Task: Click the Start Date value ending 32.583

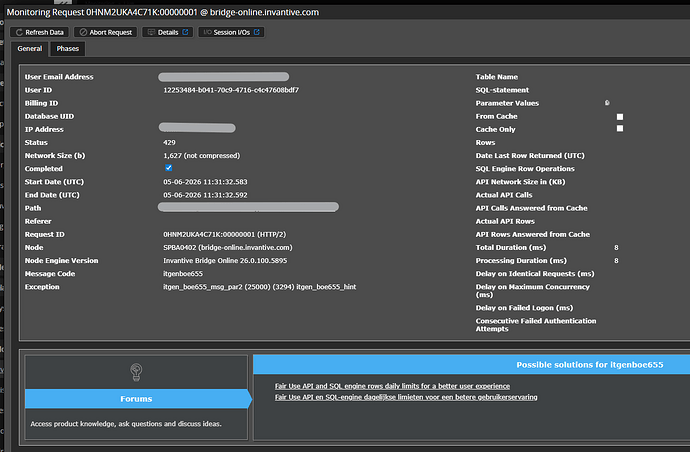Action: click(205, 182)
